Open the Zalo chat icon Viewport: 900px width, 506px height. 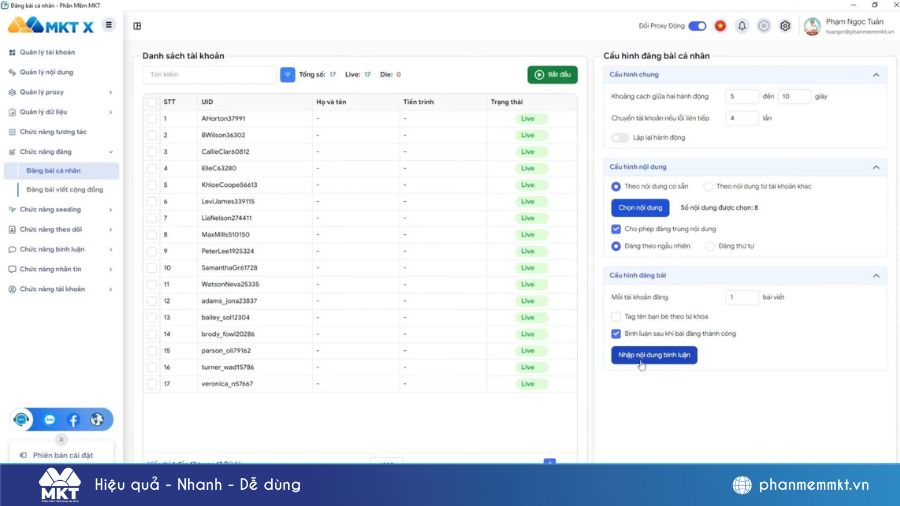coord(50,420)
